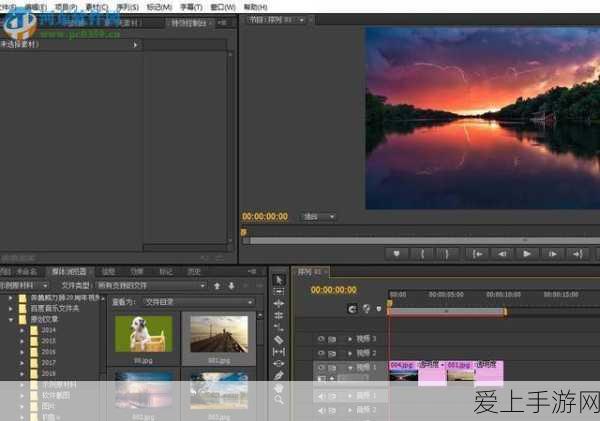
Task: Expand the Video 2 track
Action: coord(350,353)
